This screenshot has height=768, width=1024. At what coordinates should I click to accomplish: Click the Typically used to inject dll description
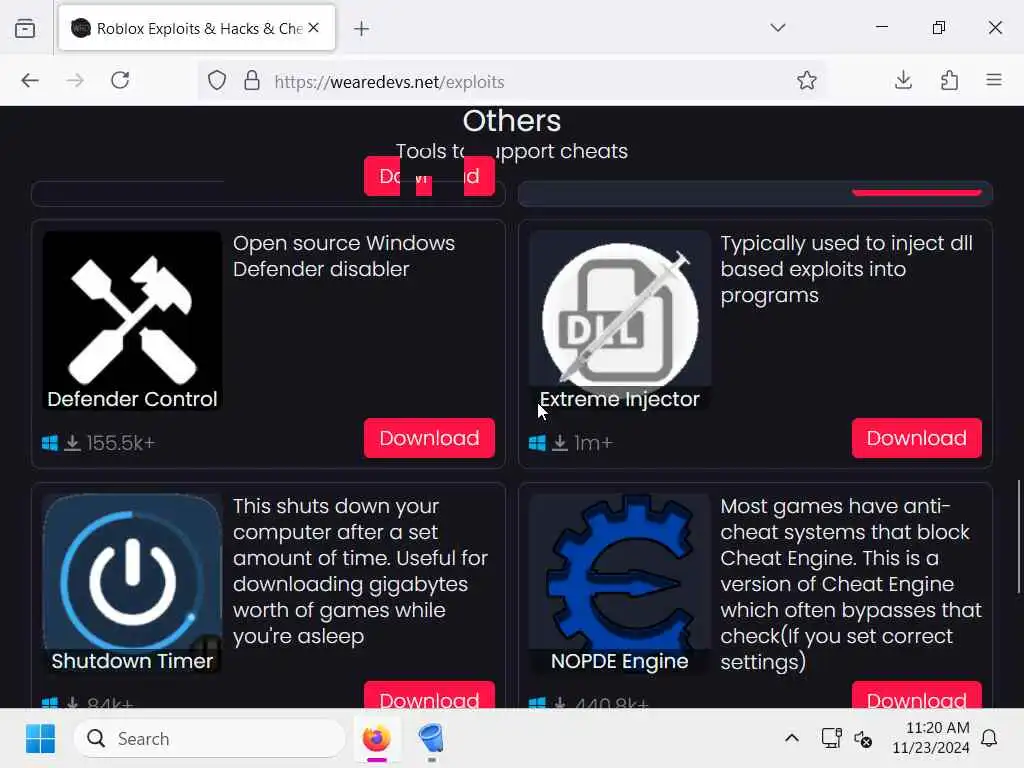click(846, 269)
